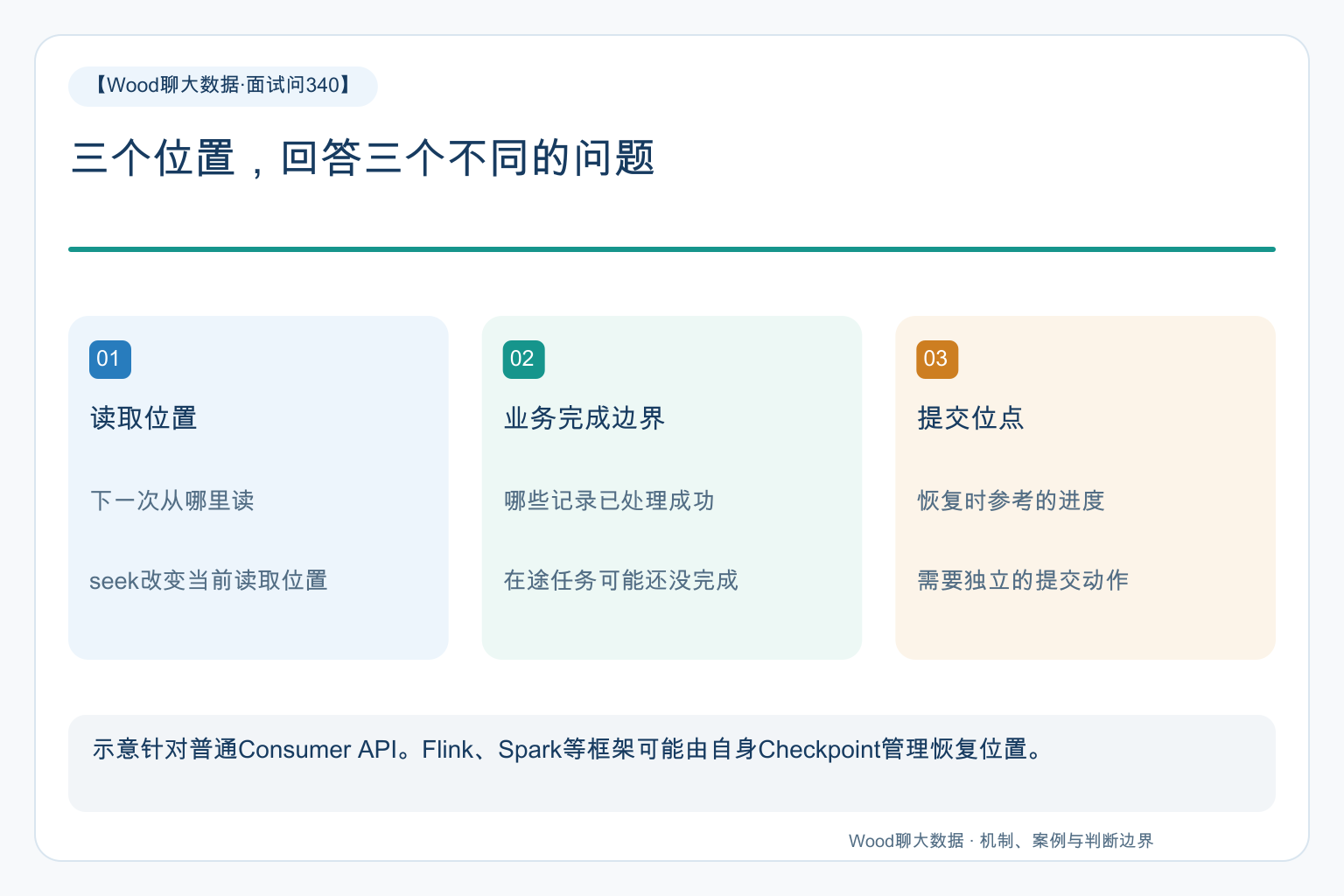The height and width of the screenshot is (896, 1344).
Task: Click the green 02 number badge
Action: click(524, 360)
